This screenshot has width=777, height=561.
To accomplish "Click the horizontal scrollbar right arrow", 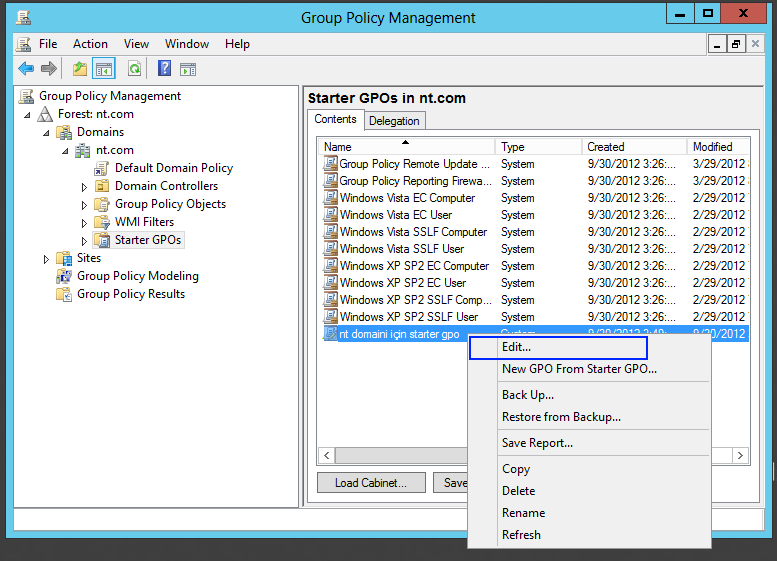I will [740, 455].
